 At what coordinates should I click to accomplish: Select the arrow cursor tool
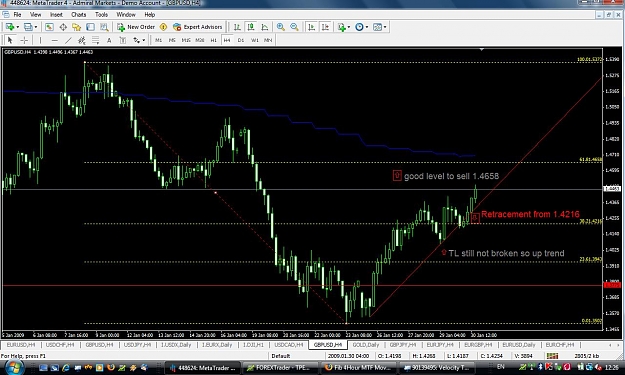tap(10, 40)
